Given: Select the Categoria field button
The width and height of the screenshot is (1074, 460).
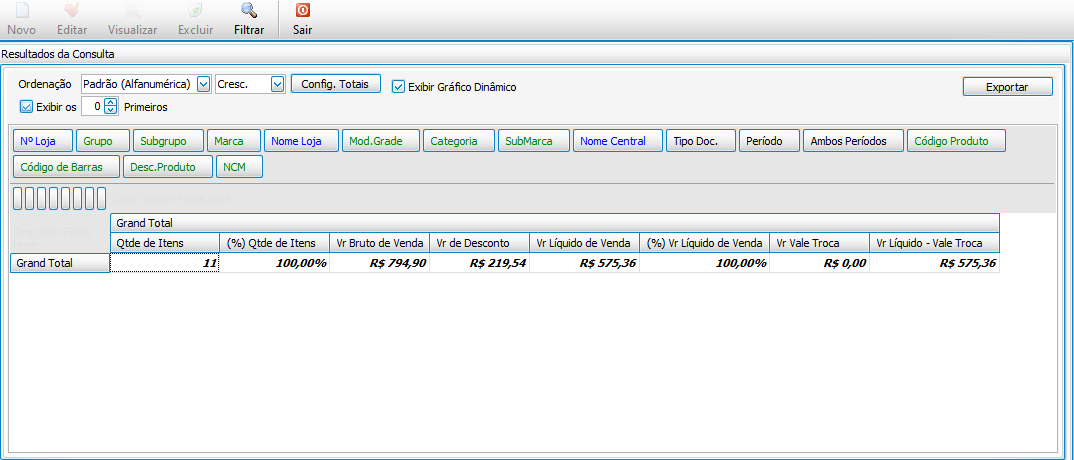Looking at the screenshot, I should pos(459,141).
